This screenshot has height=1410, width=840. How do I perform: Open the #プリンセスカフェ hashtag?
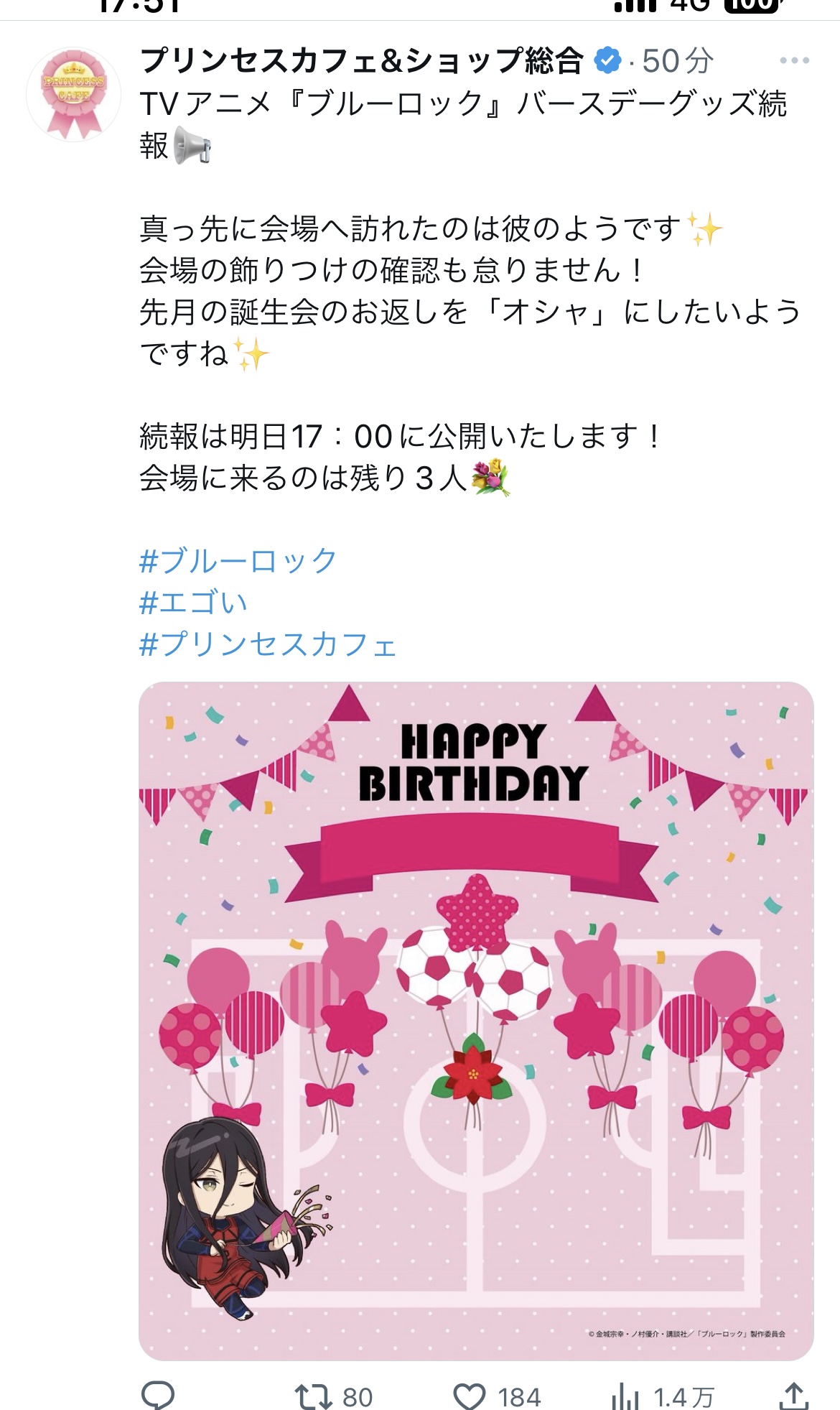coord(268,644)
